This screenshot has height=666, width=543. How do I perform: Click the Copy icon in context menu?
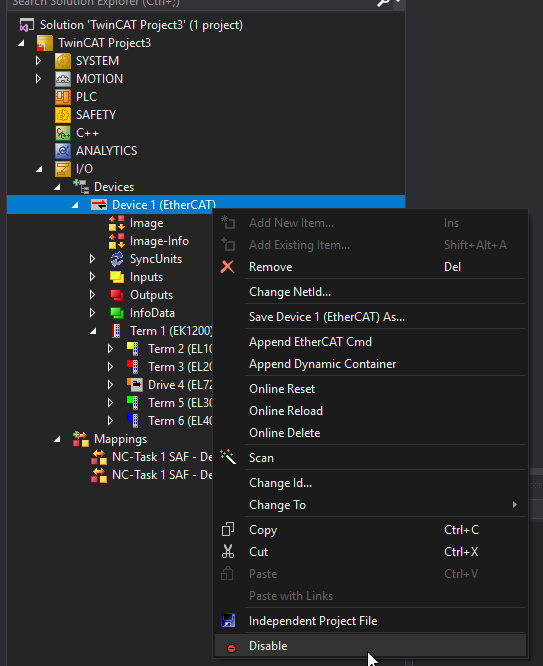point(228,529)
